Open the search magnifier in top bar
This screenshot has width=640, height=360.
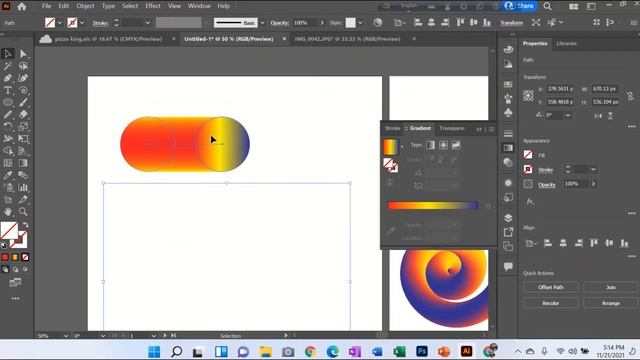(x=547, y=6)
